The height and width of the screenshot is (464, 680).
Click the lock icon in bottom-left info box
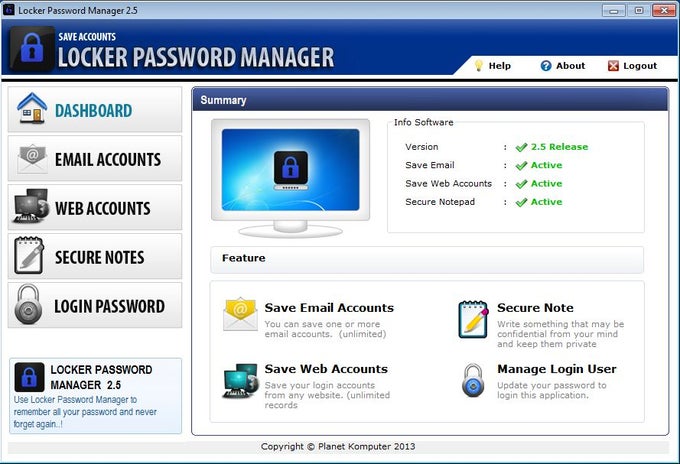pos(29,377)
